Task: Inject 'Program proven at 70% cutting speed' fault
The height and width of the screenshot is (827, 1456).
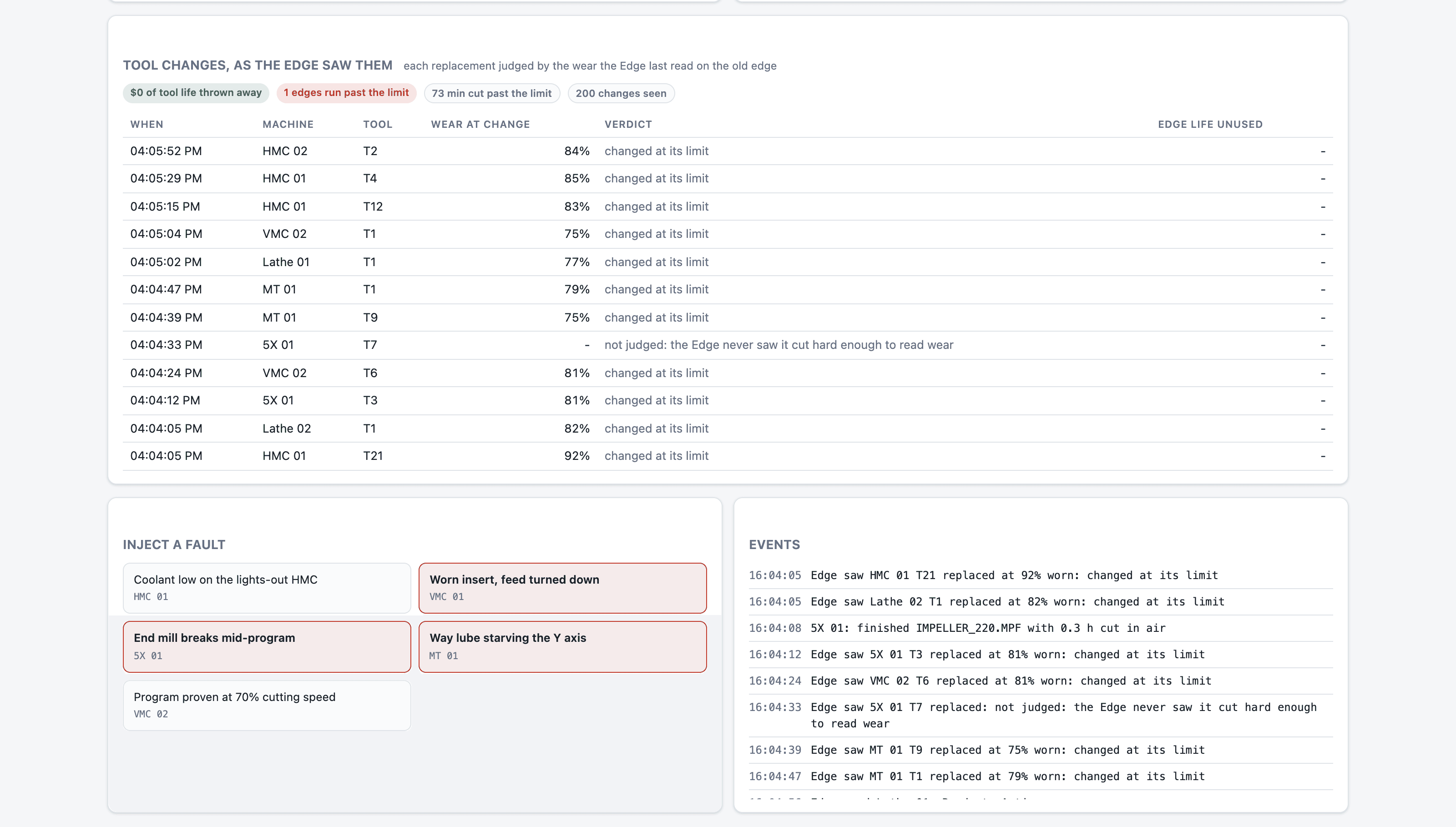Action: coord(267,705)
